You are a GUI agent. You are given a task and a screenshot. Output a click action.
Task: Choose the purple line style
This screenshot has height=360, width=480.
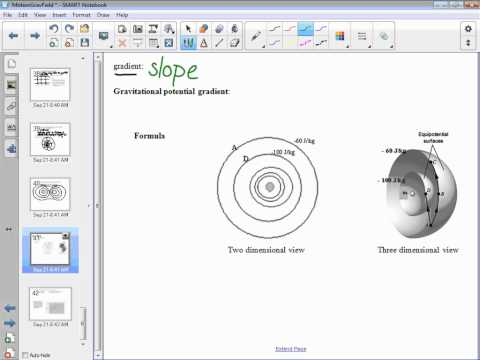click(x=321, y=29)
